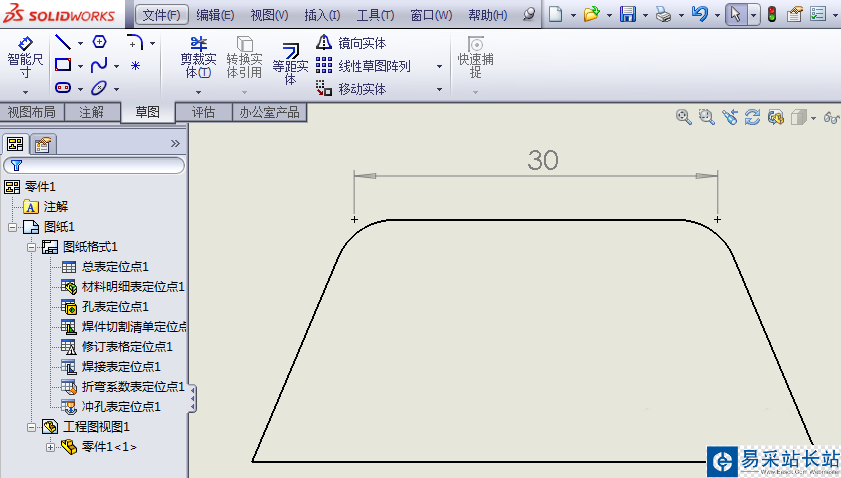Viewport: 841px width, 478px height.
Task: Open the 视图(V) menu
Action: 269,15
